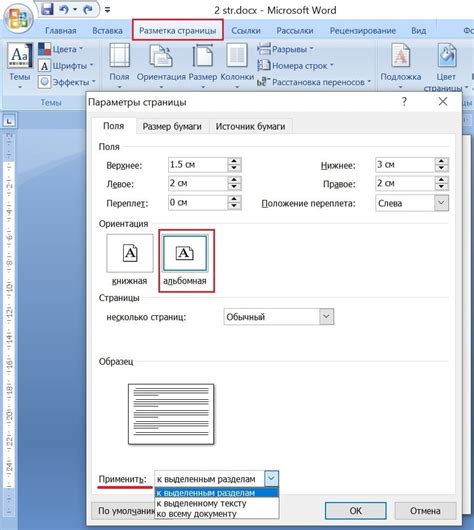Open the Размер page size menu
Viewport: 474px width, 530px height.
(203, 66)
